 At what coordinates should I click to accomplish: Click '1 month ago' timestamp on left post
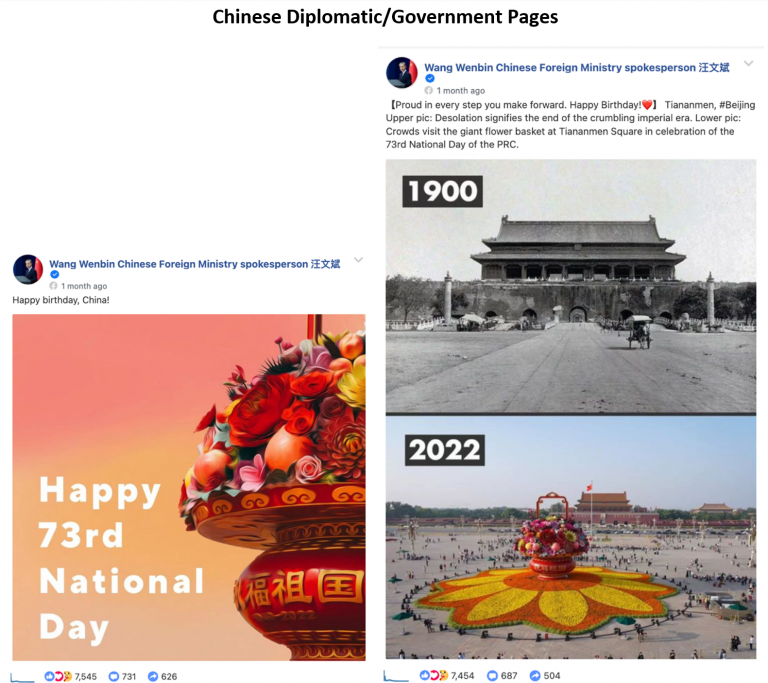(84, 286)
